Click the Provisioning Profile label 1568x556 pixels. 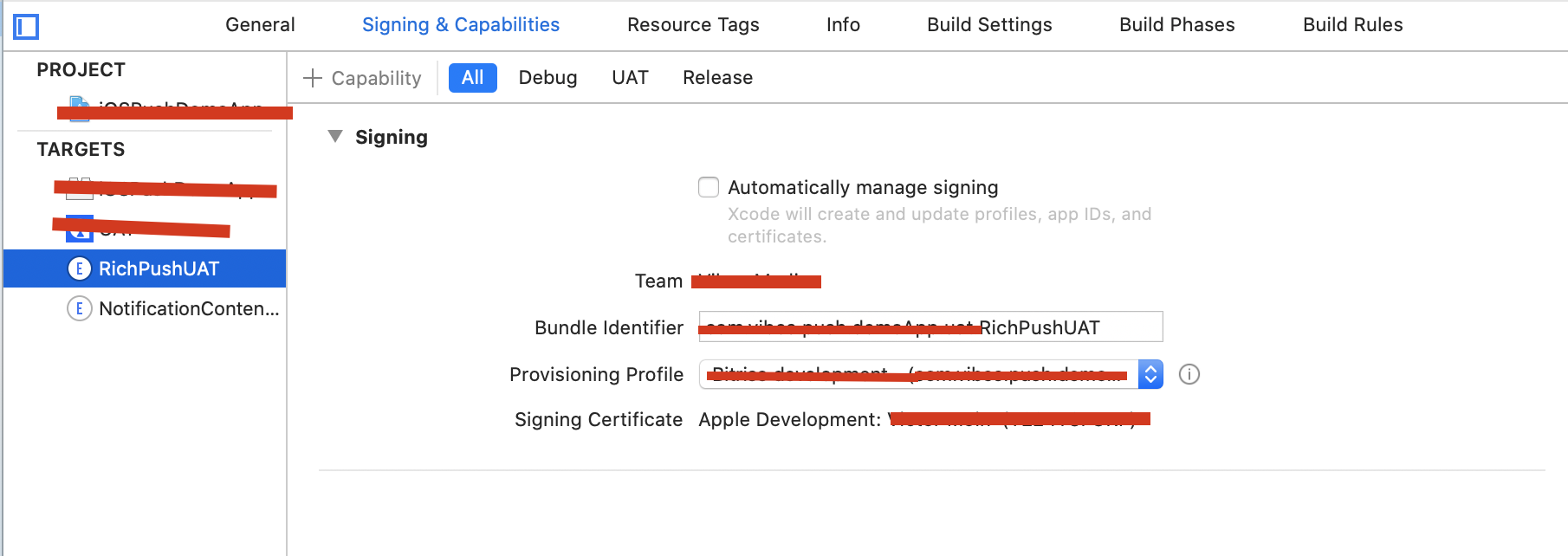click(596, 374)
